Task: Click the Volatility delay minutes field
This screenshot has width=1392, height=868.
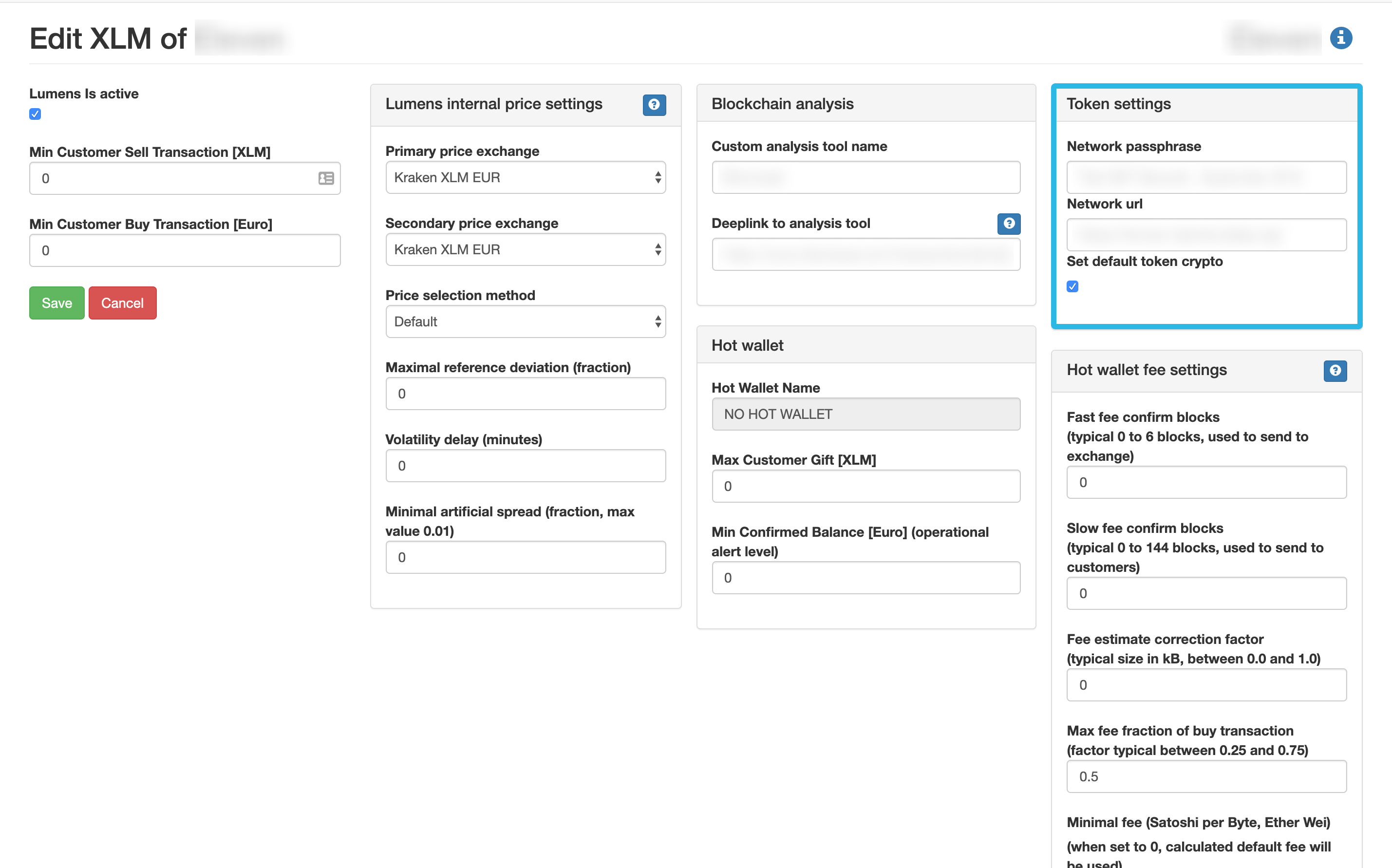Action: pos(525,466)
